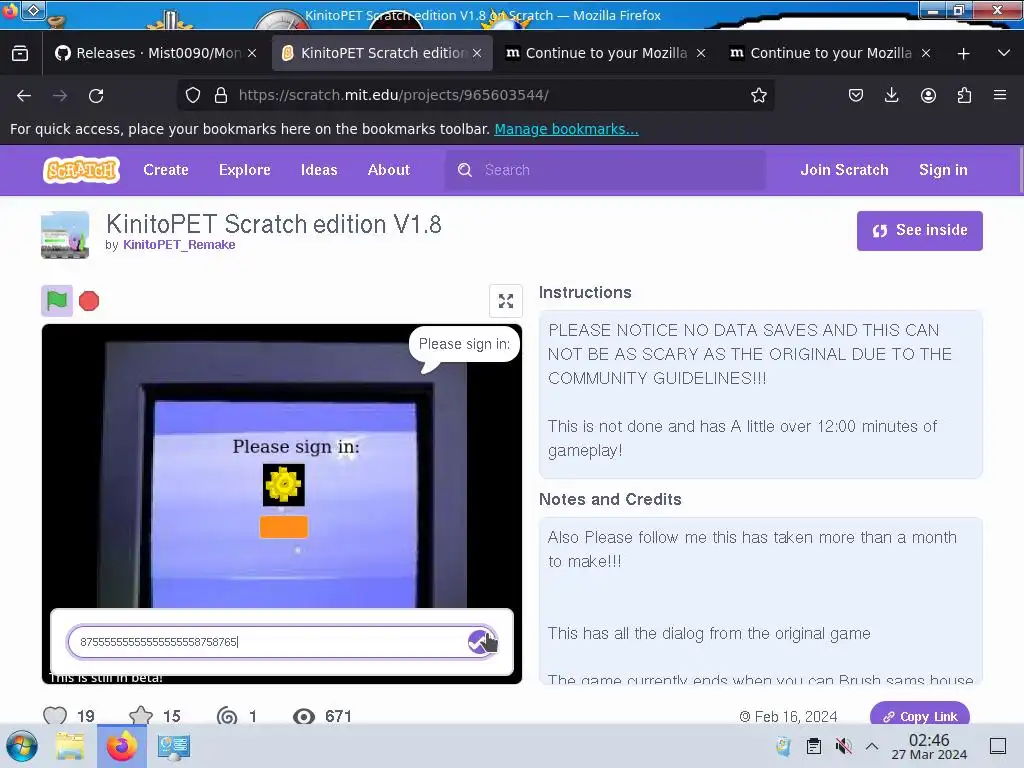
Task: Open Firefox account icon
Action: point(928,95)
